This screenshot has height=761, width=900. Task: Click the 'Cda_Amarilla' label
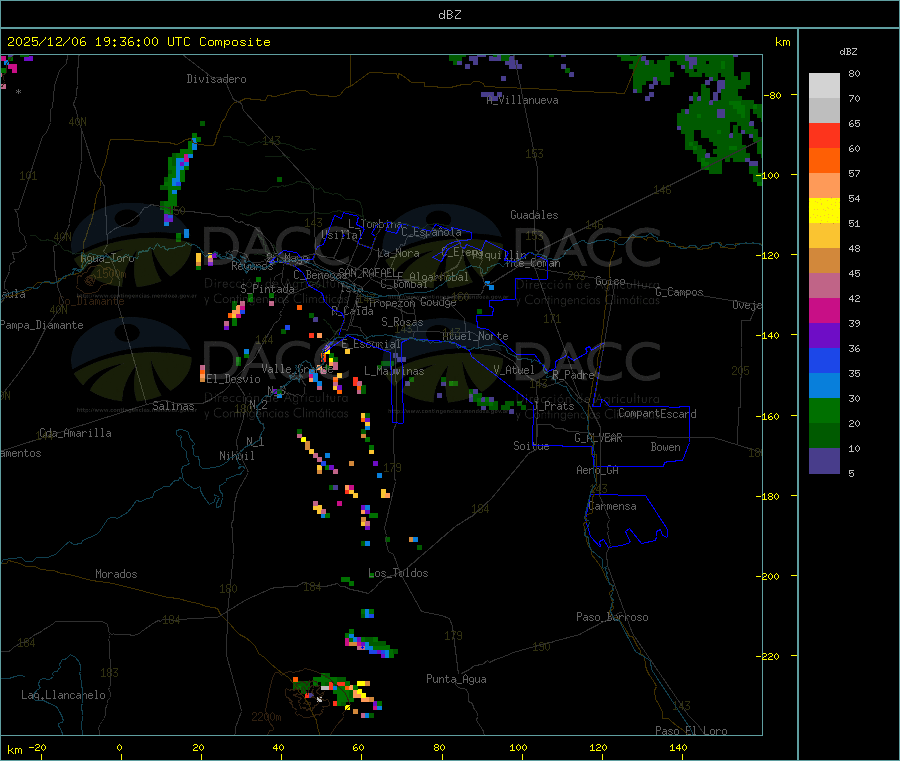tap(75, 433)
